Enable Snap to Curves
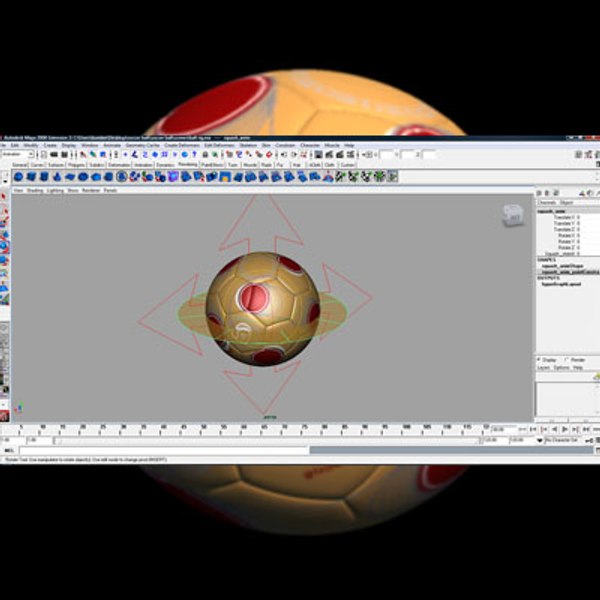 (x=239, y=155)
